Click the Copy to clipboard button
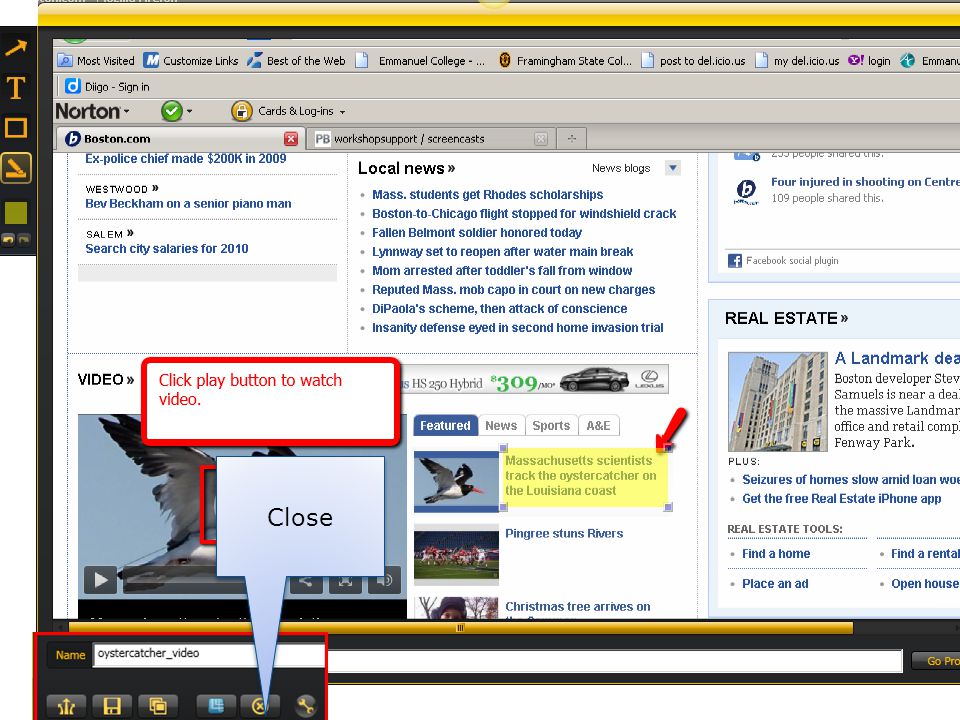This screenshot has height=720, width=960. (158, 706)
